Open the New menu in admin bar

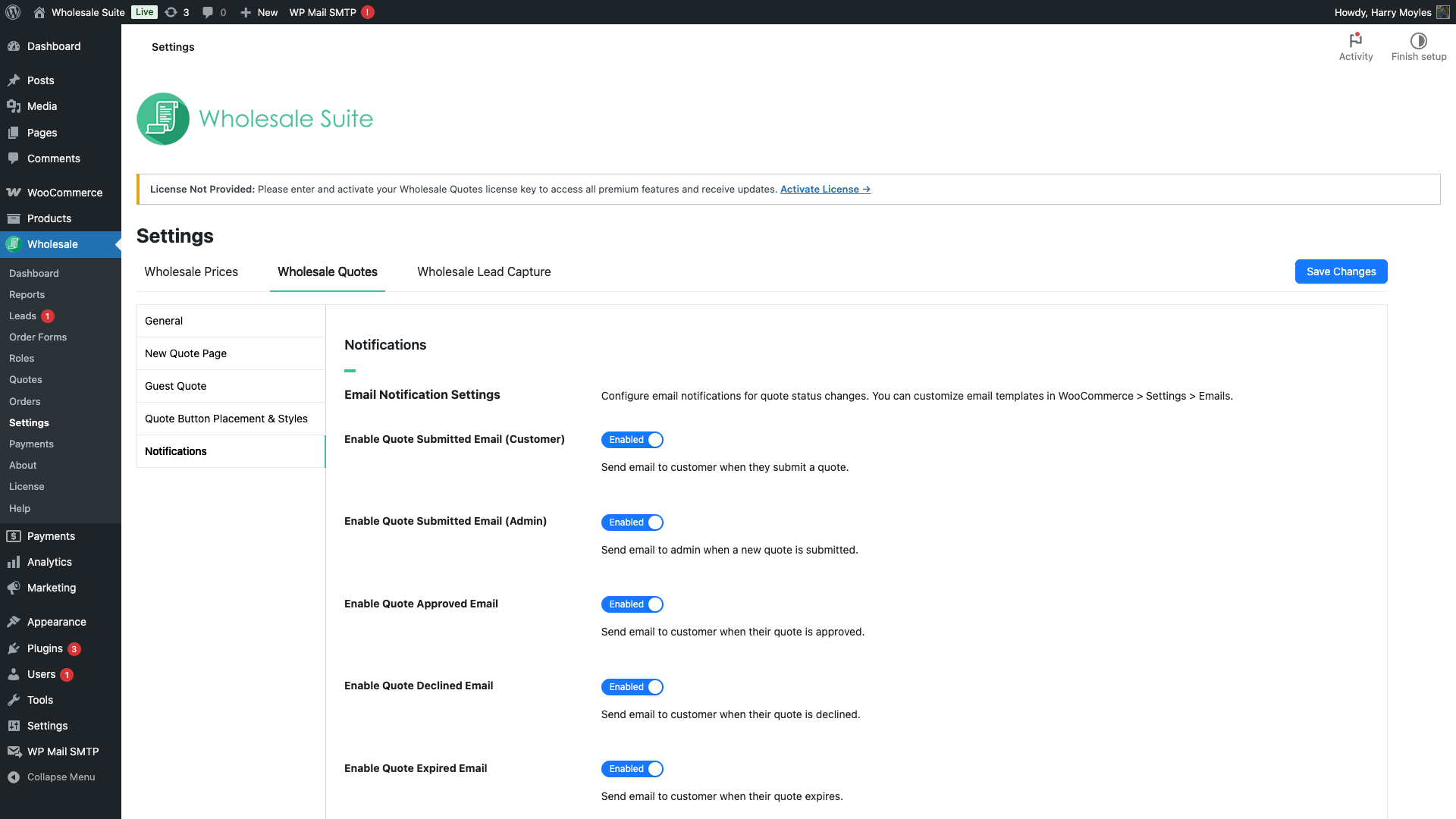click(259, 12)
